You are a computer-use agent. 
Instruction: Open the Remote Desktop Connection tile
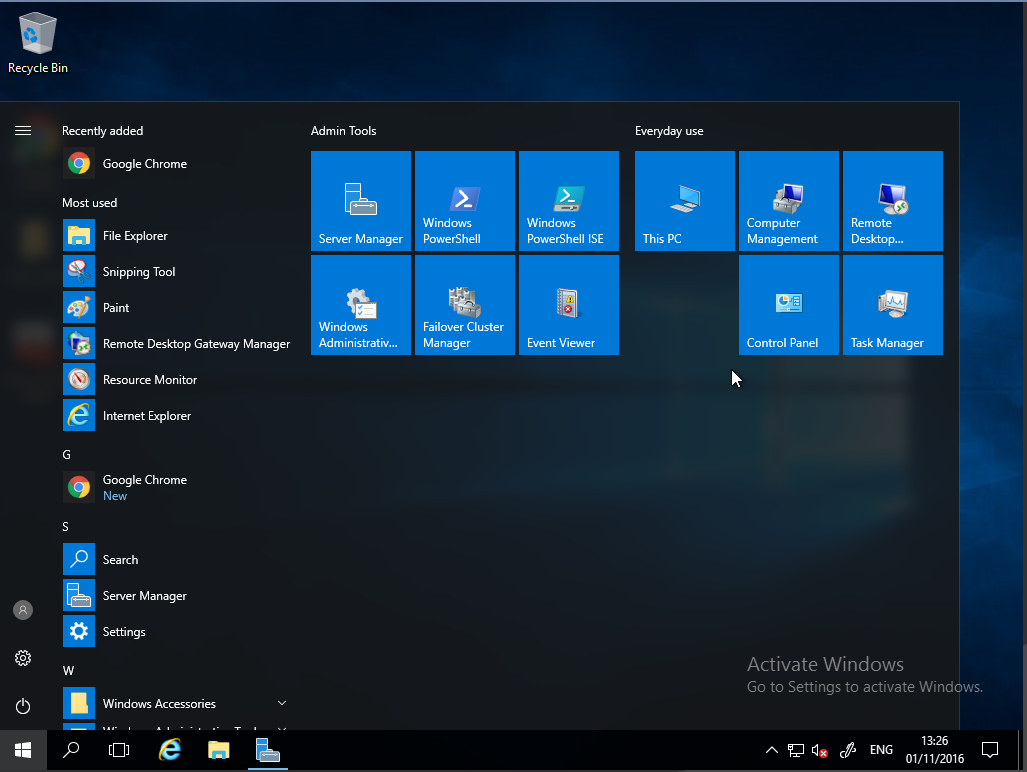click(893, 201)
